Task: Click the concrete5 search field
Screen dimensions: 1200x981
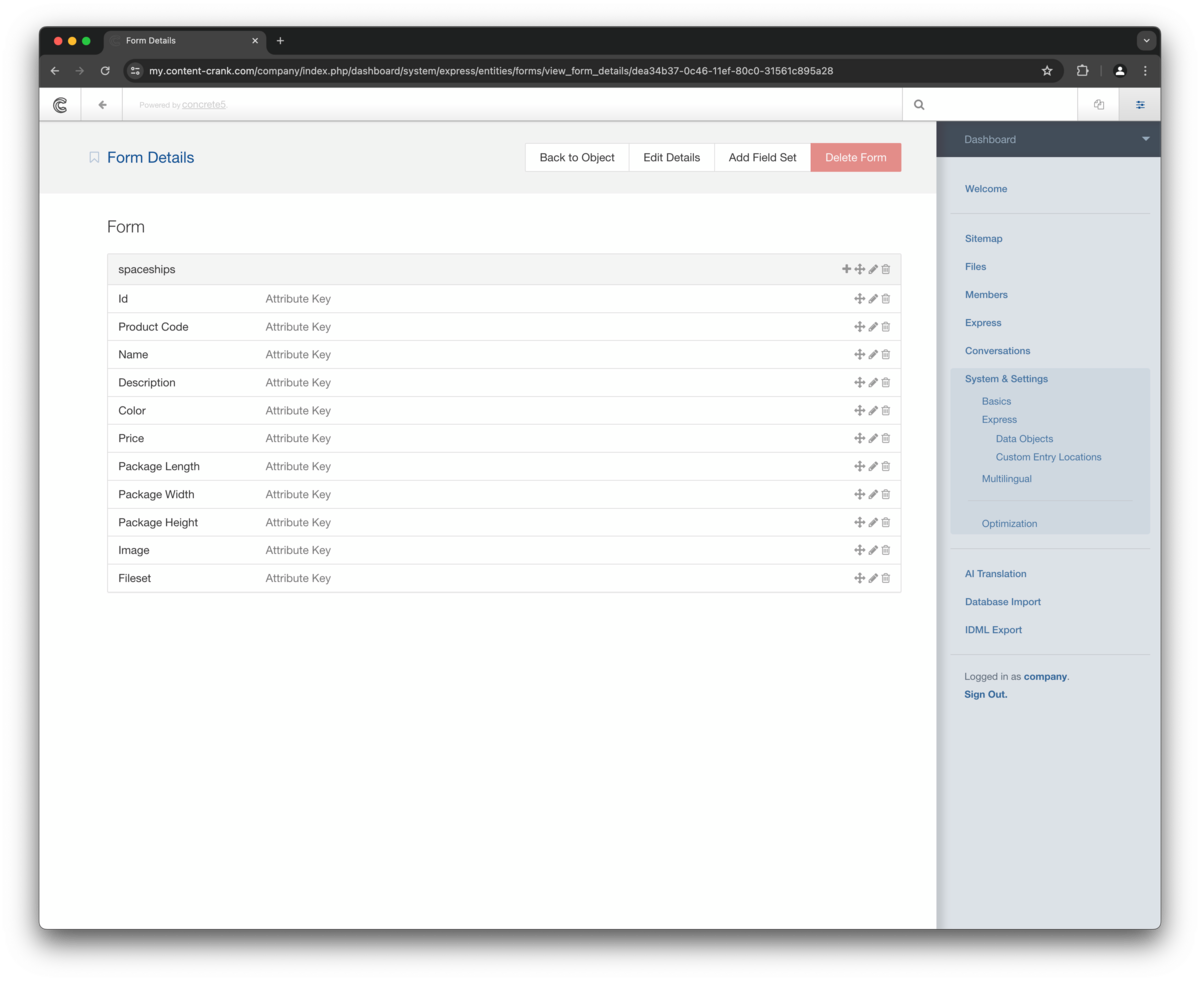Action: (990, 104)
